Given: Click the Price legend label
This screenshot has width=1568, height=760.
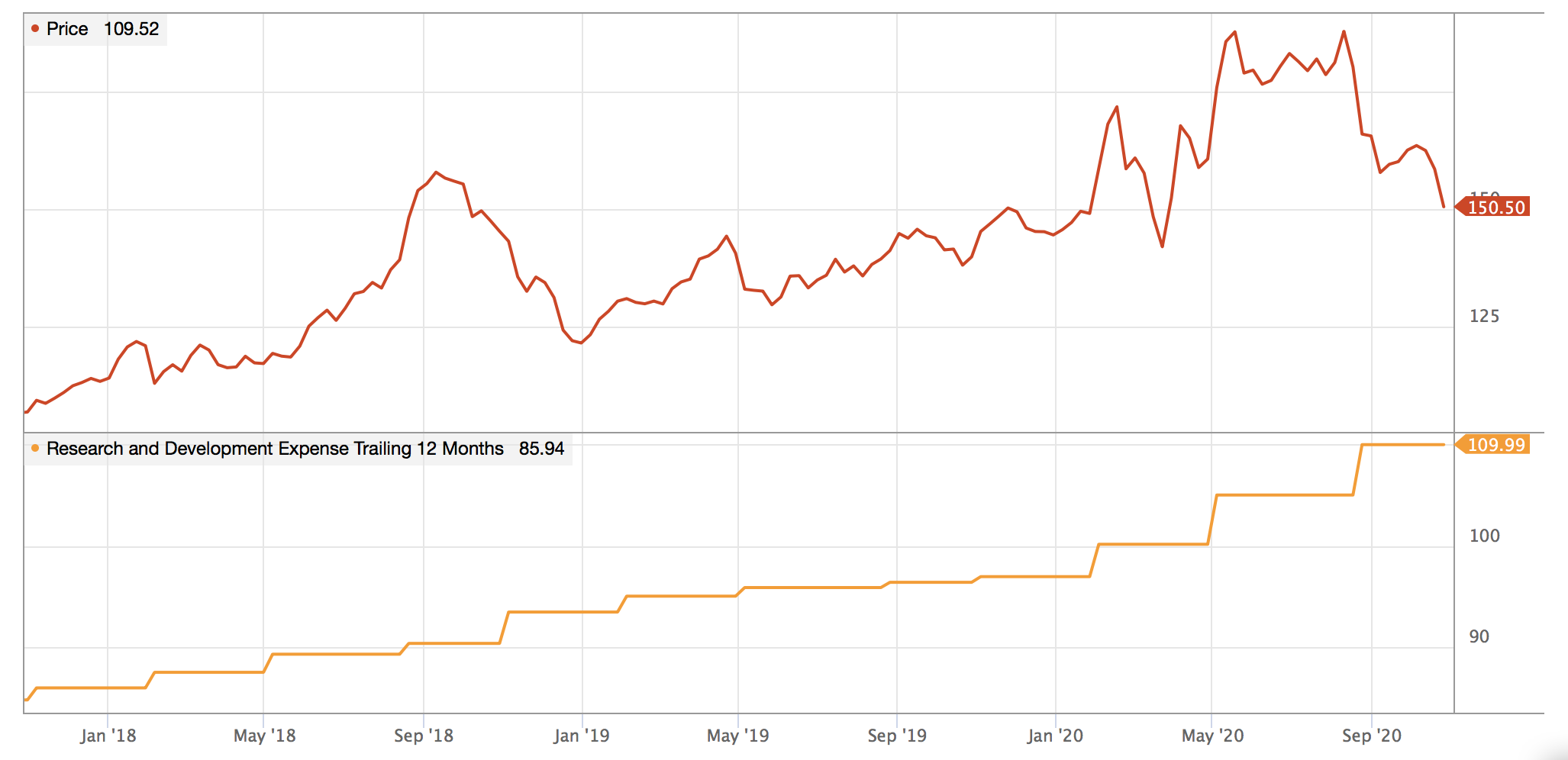Looking at the screenshot, I should pos(67,29).
